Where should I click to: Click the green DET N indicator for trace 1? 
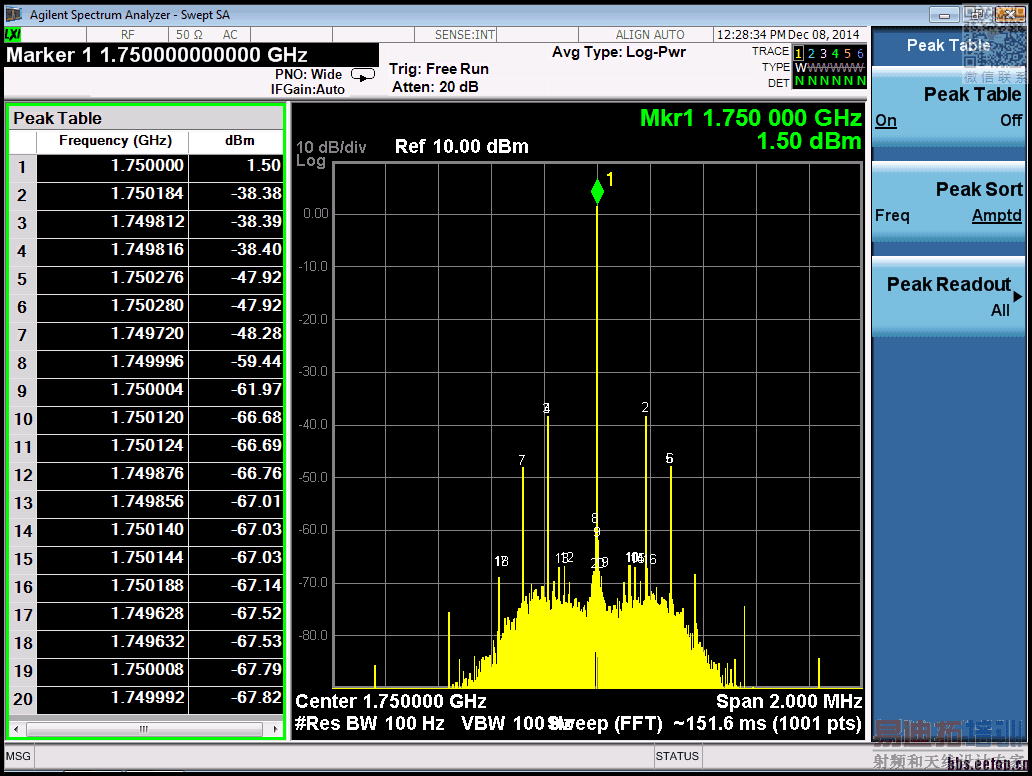[x=799, y=81]
